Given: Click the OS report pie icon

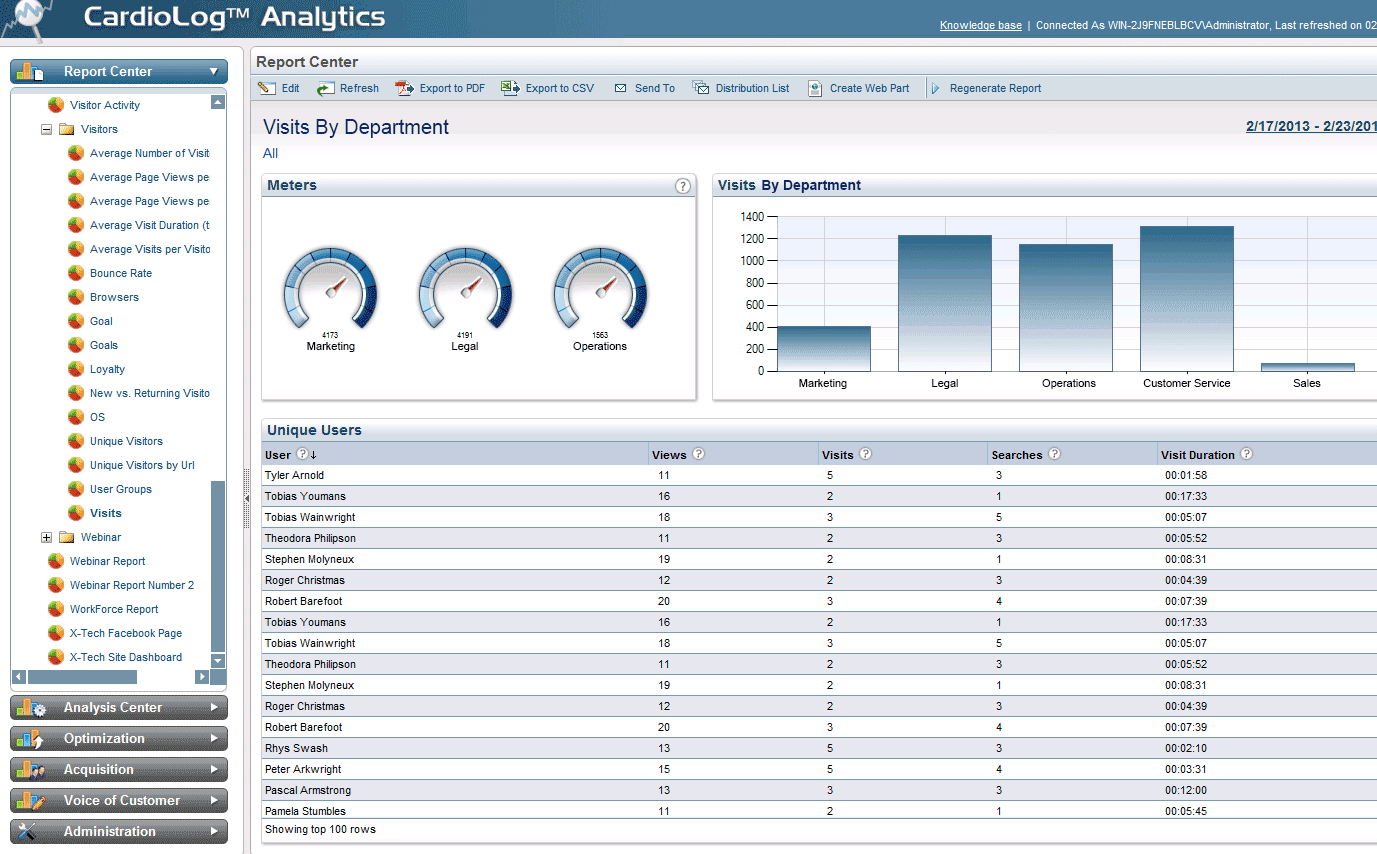Looking at the screenshot, I should (x=76, y=417).
